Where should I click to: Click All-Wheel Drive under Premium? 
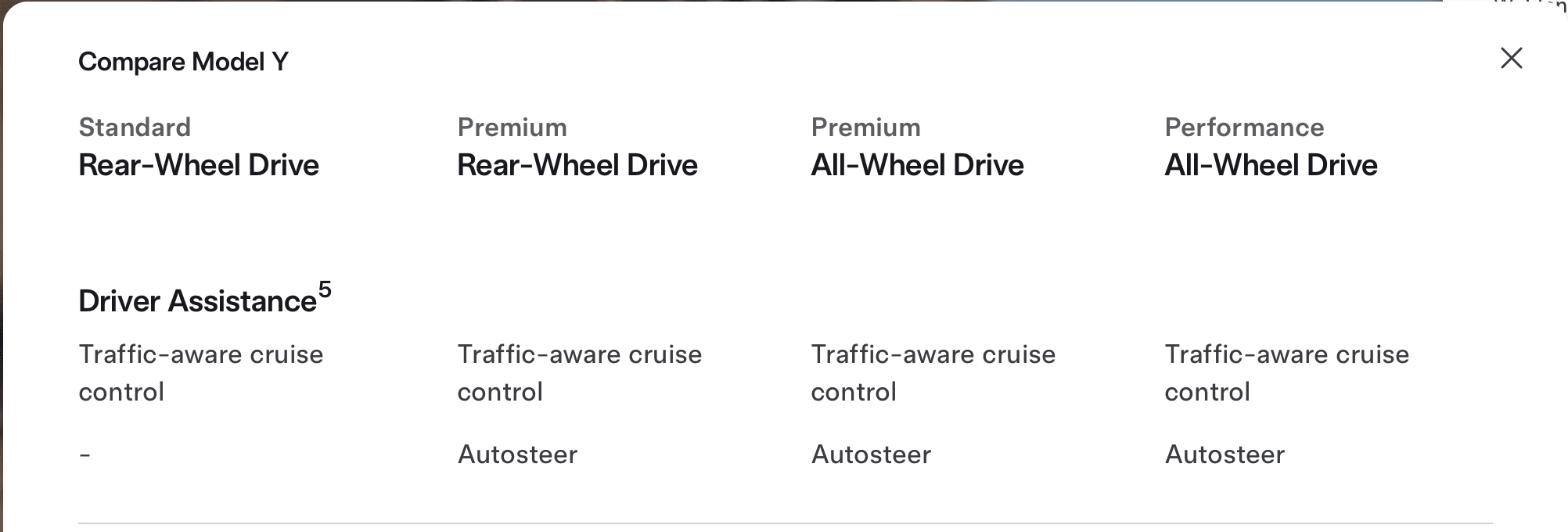point(917,165)
